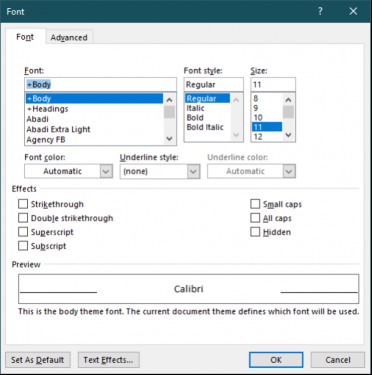Open the Underline color dropdown
Viewport: 372px width, 375px height.
click(x=289, y=172)
